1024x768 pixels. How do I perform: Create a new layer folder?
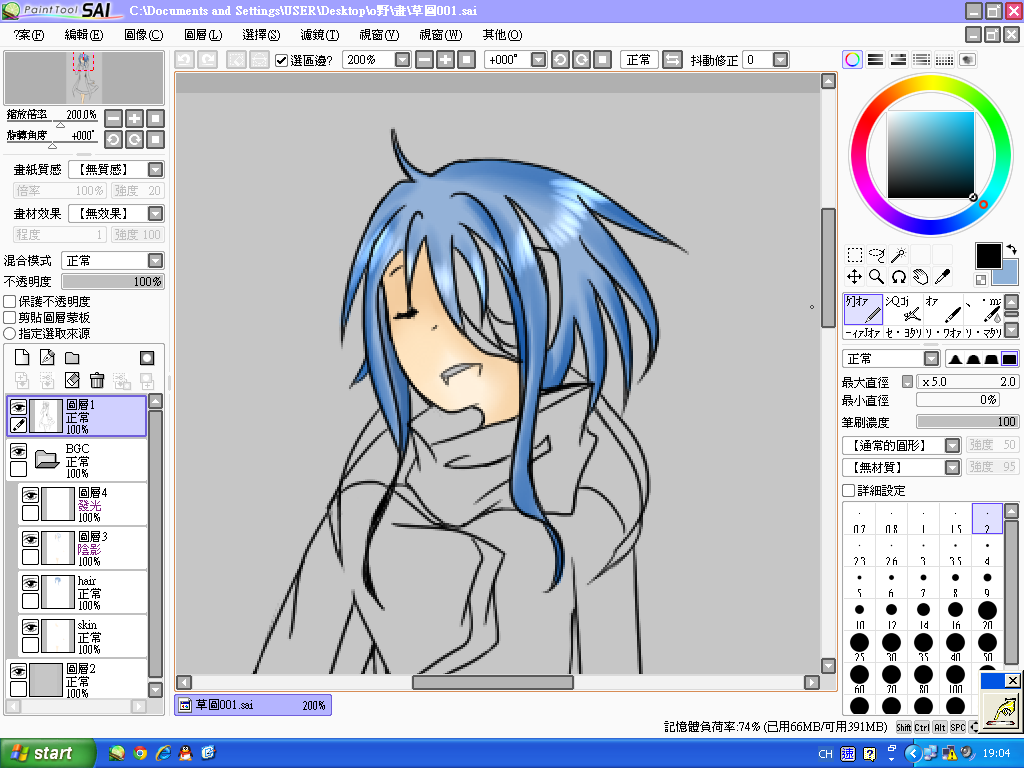pyautogui.click(x=72, y=357)
